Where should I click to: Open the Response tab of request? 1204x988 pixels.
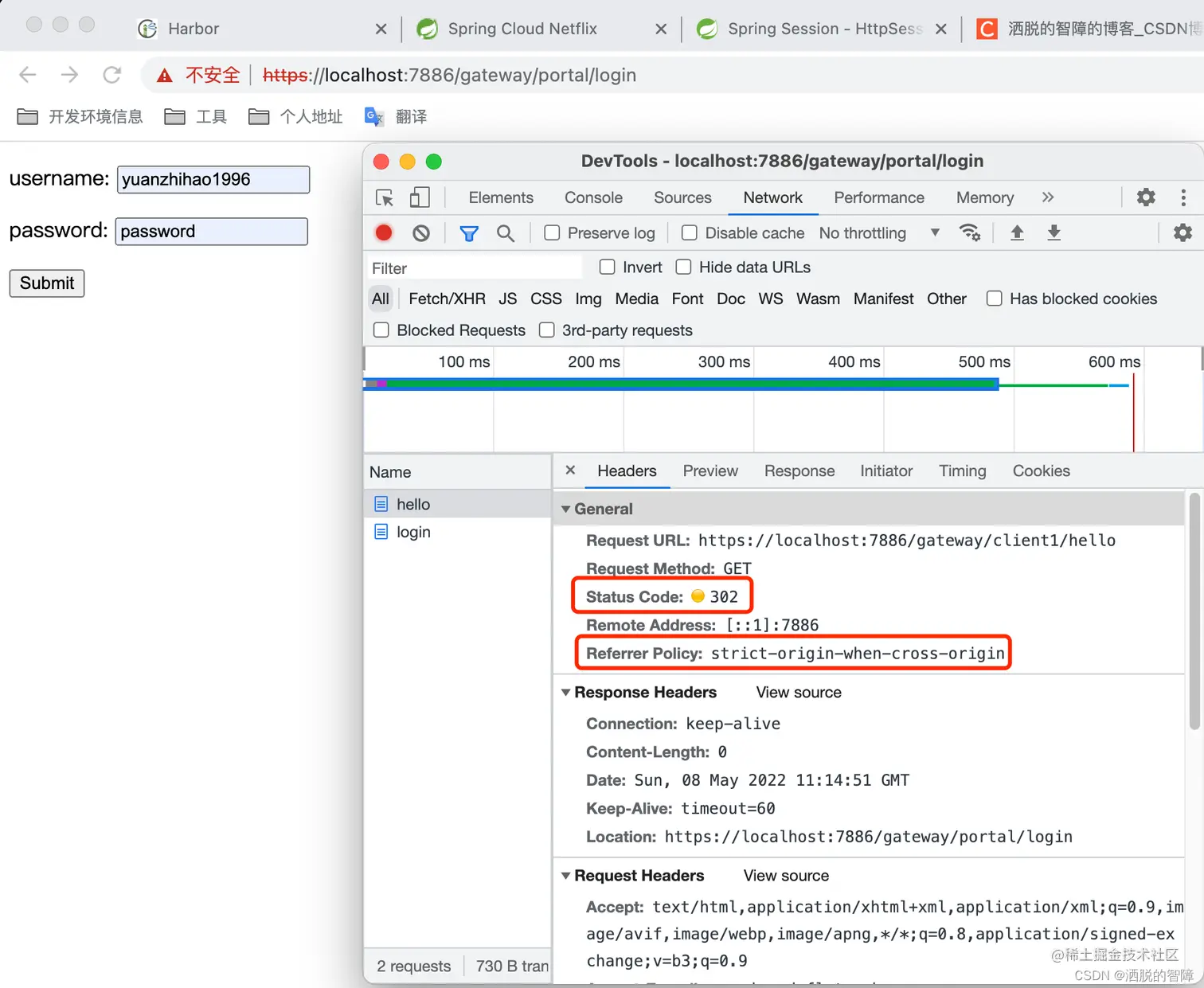799,471
